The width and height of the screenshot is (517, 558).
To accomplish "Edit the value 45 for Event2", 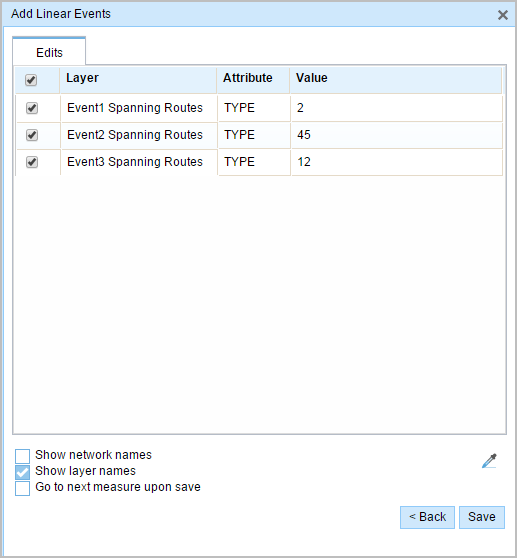I will tap(397, 135).
